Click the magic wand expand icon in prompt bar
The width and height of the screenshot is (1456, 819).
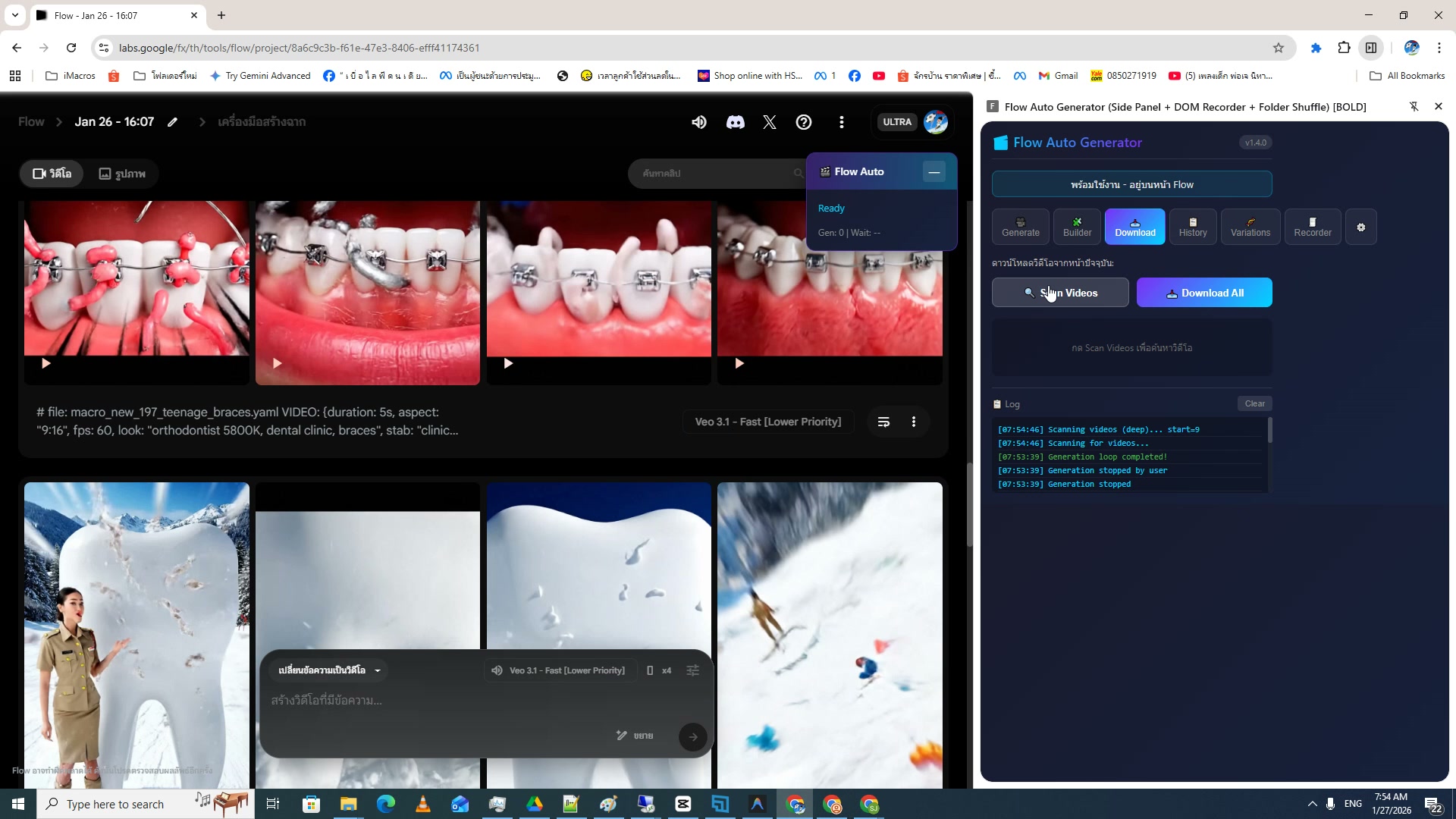pos(620,735)
